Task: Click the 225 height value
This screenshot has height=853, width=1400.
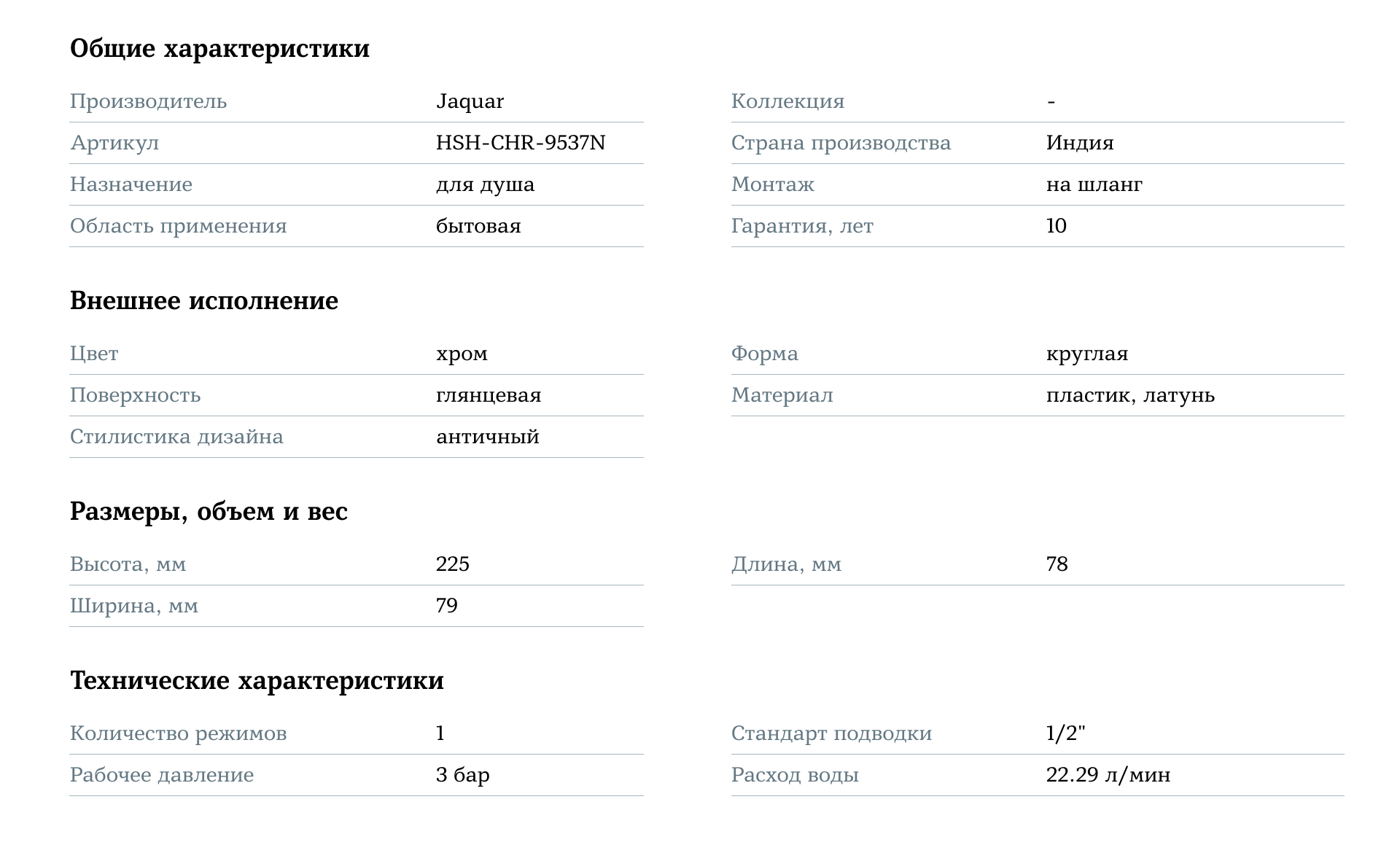Action: click(452, 564)
